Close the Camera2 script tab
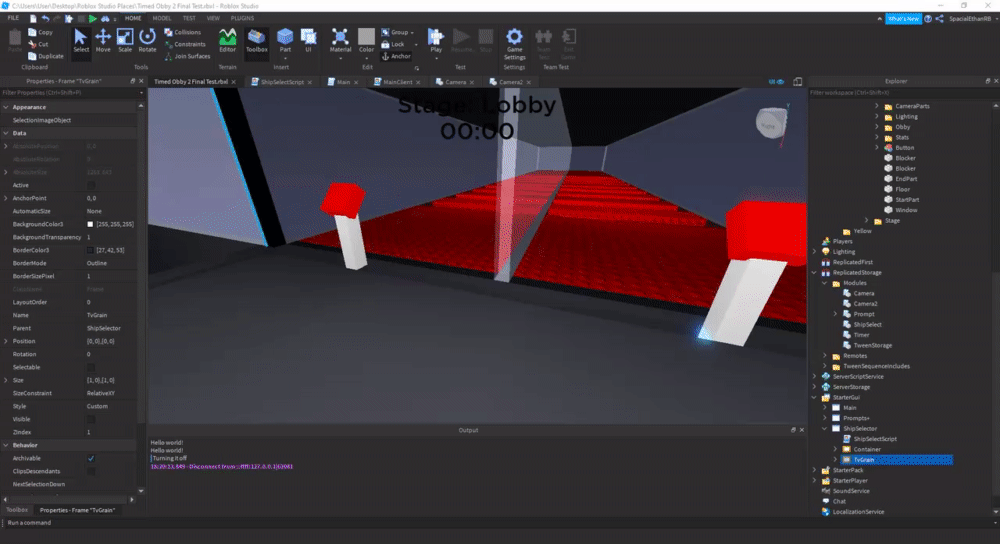Screen dimensions: 1000x544 tap(529, 82)
